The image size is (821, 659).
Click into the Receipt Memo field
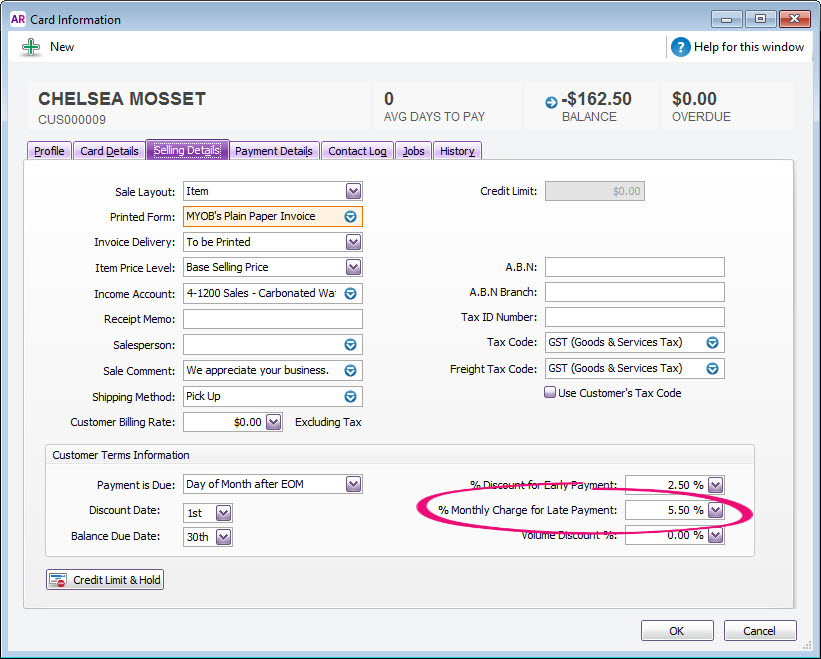pyautogui.click(x=273, y=319)
